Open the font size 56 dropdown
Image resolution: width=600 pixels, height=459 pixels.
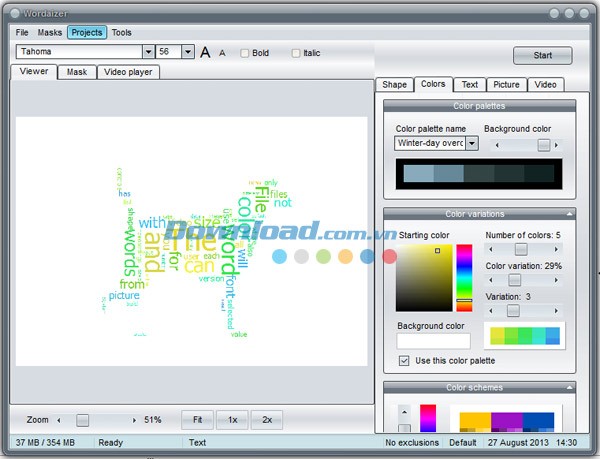tap(186, 51)
